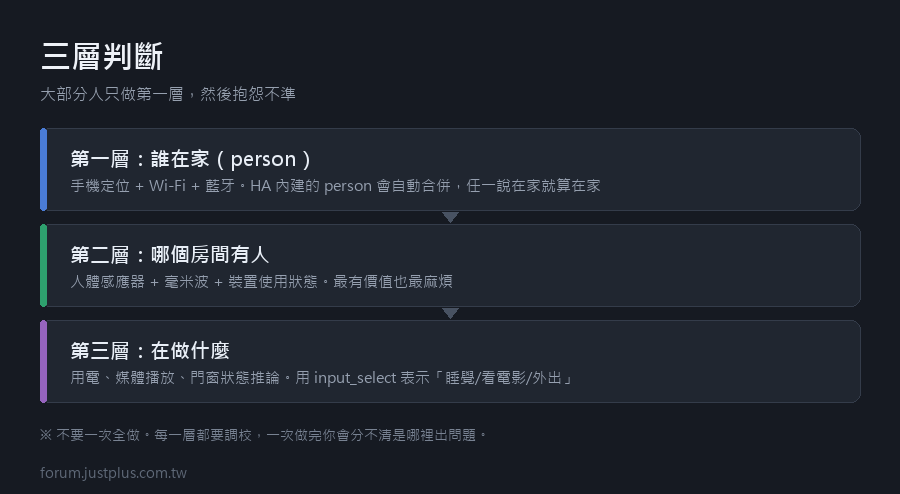900x494 pixels.
Task: Select the 第三層：在做什麼 card title
Action: click(150, 351)
